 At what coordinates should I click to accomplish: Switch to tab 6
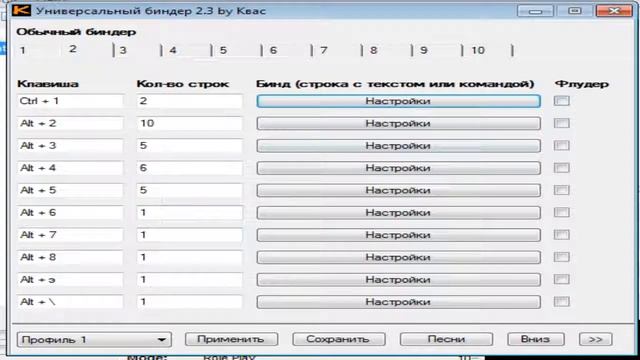(x=273, y=50)
